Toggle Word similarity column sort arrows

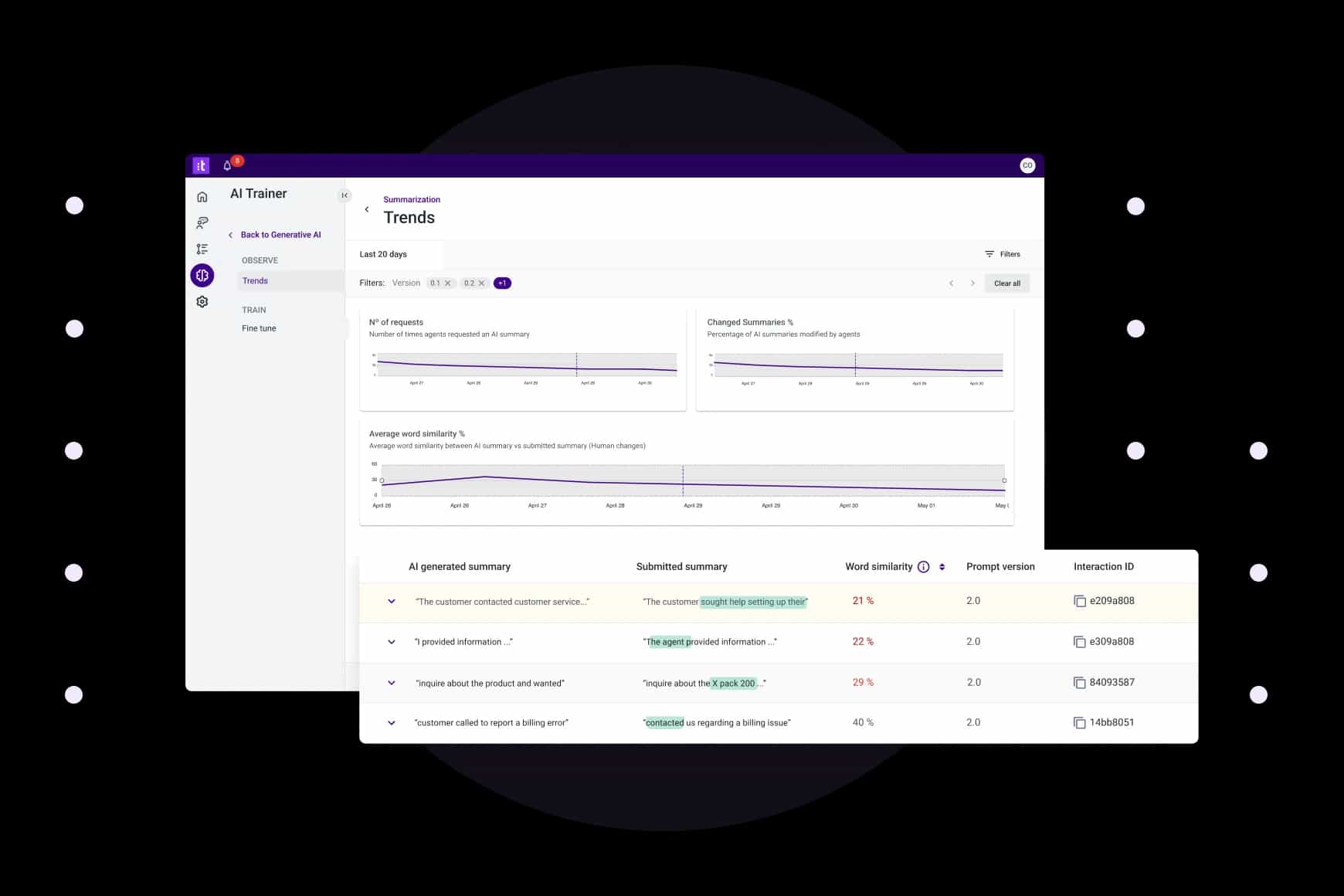(x=942, y=566)
